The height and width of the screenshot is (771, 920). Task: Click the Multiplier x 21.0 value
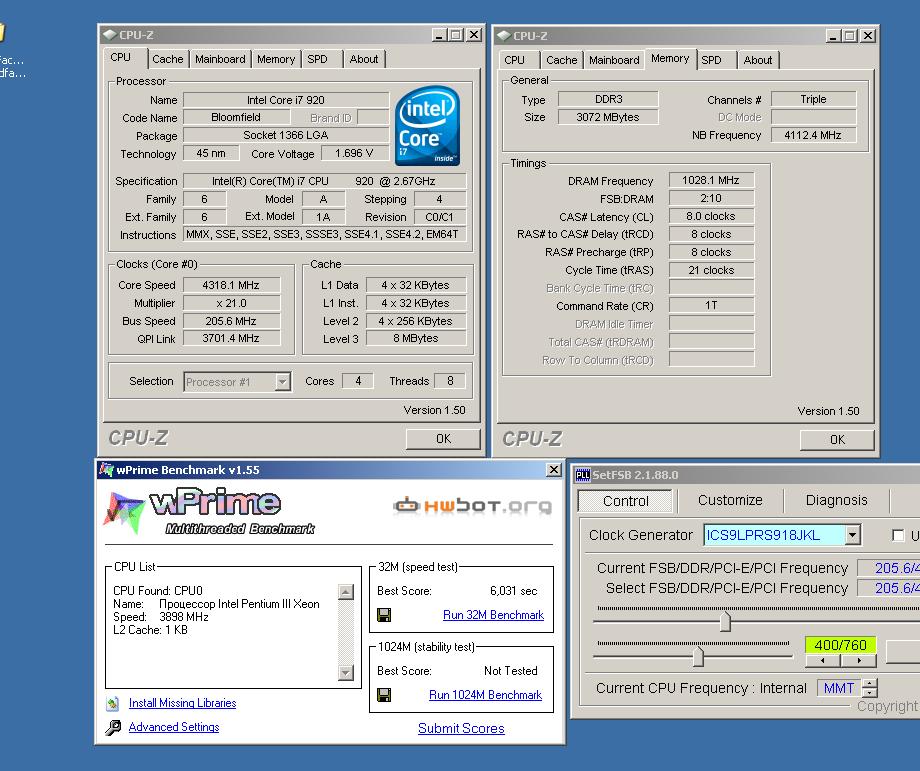point(232,303)
